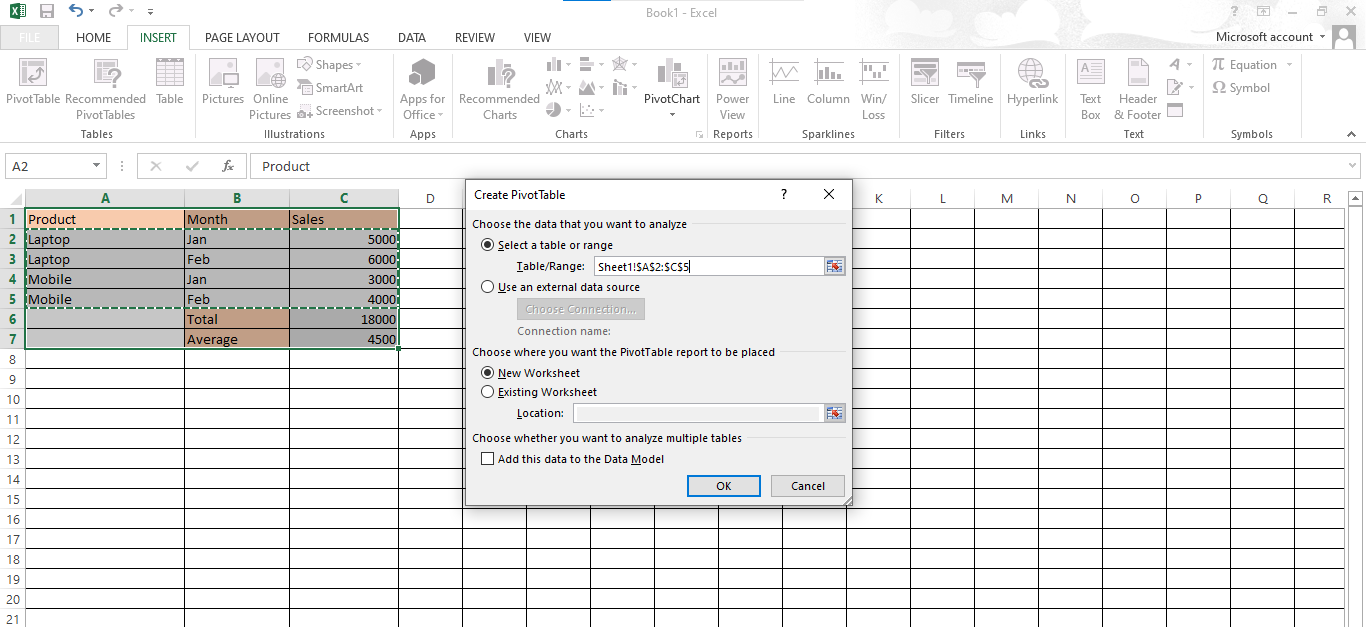This screenshot has height=627, width=1366.
Task: Expand the PivotChart dropdown arrow
Action: (672, 115)
